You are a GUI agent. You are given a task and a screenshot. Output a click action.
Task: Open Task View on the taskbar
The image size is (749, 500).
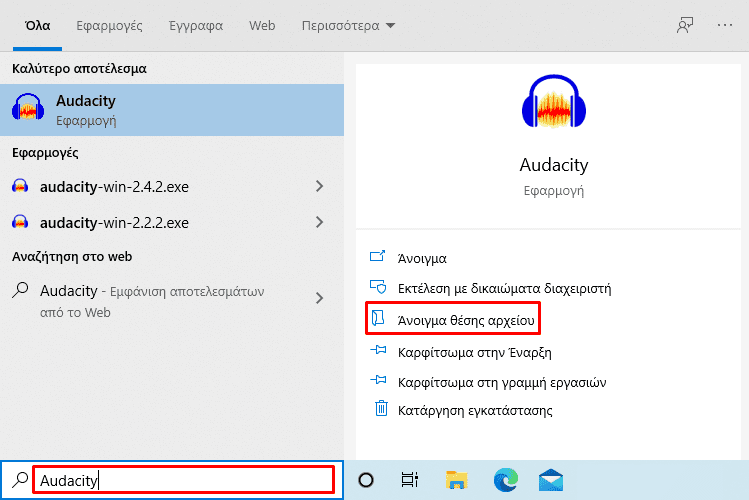409,480
